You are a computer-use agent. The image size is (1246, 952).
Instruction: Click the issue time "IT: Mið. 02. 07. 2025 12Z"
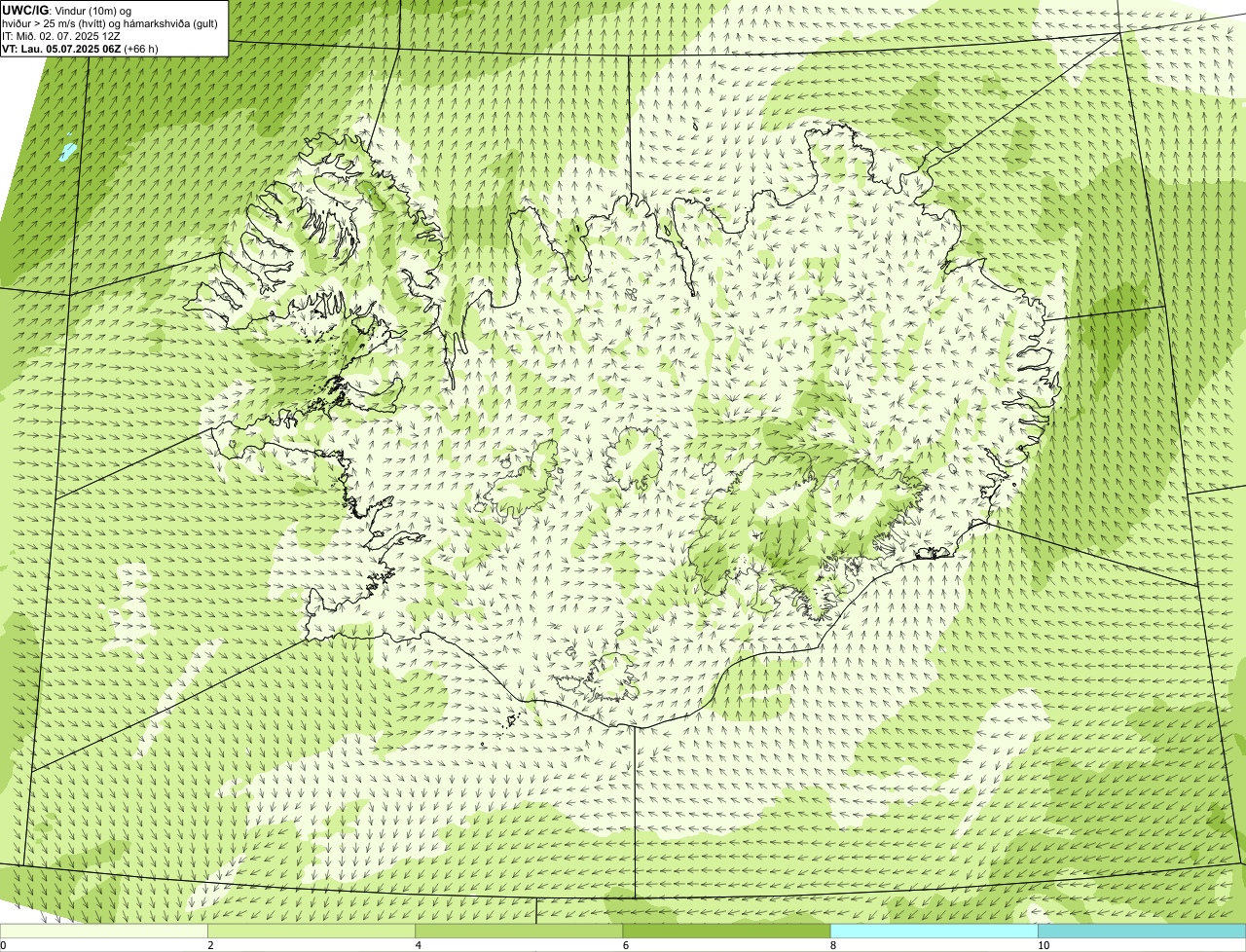click(61, 36)
